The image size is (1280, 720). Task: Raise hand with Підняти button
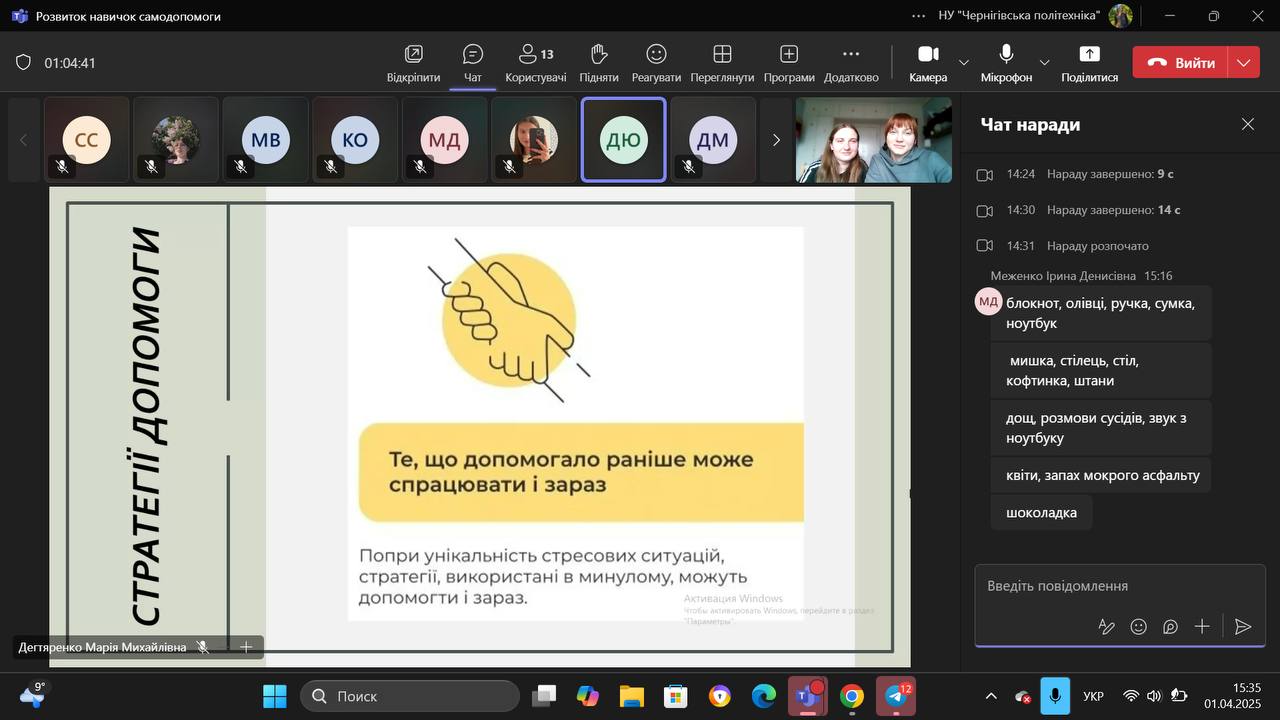pyautogui.click(x=598, y=62)
